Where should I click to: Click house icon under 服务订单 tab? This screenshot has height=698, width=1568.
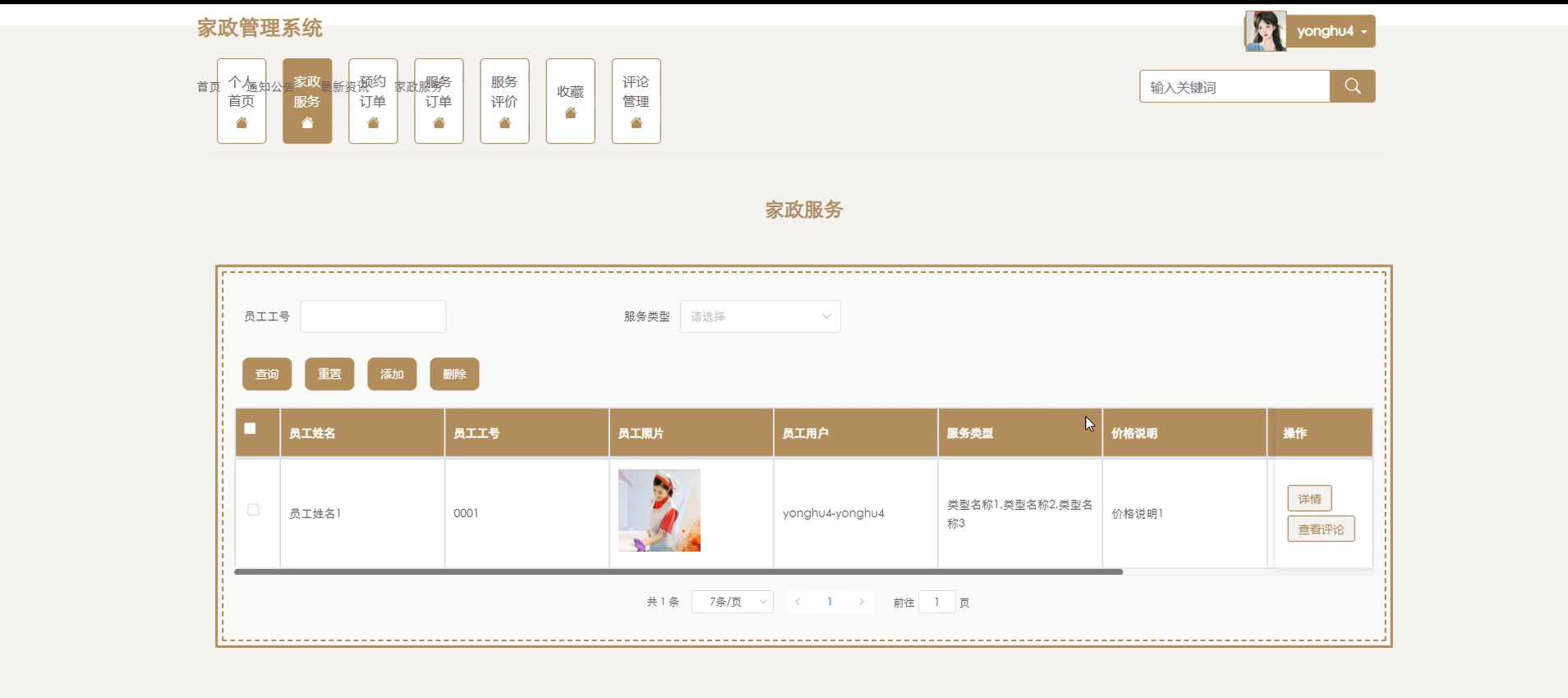pyautogui.click(x=439, y=122)
